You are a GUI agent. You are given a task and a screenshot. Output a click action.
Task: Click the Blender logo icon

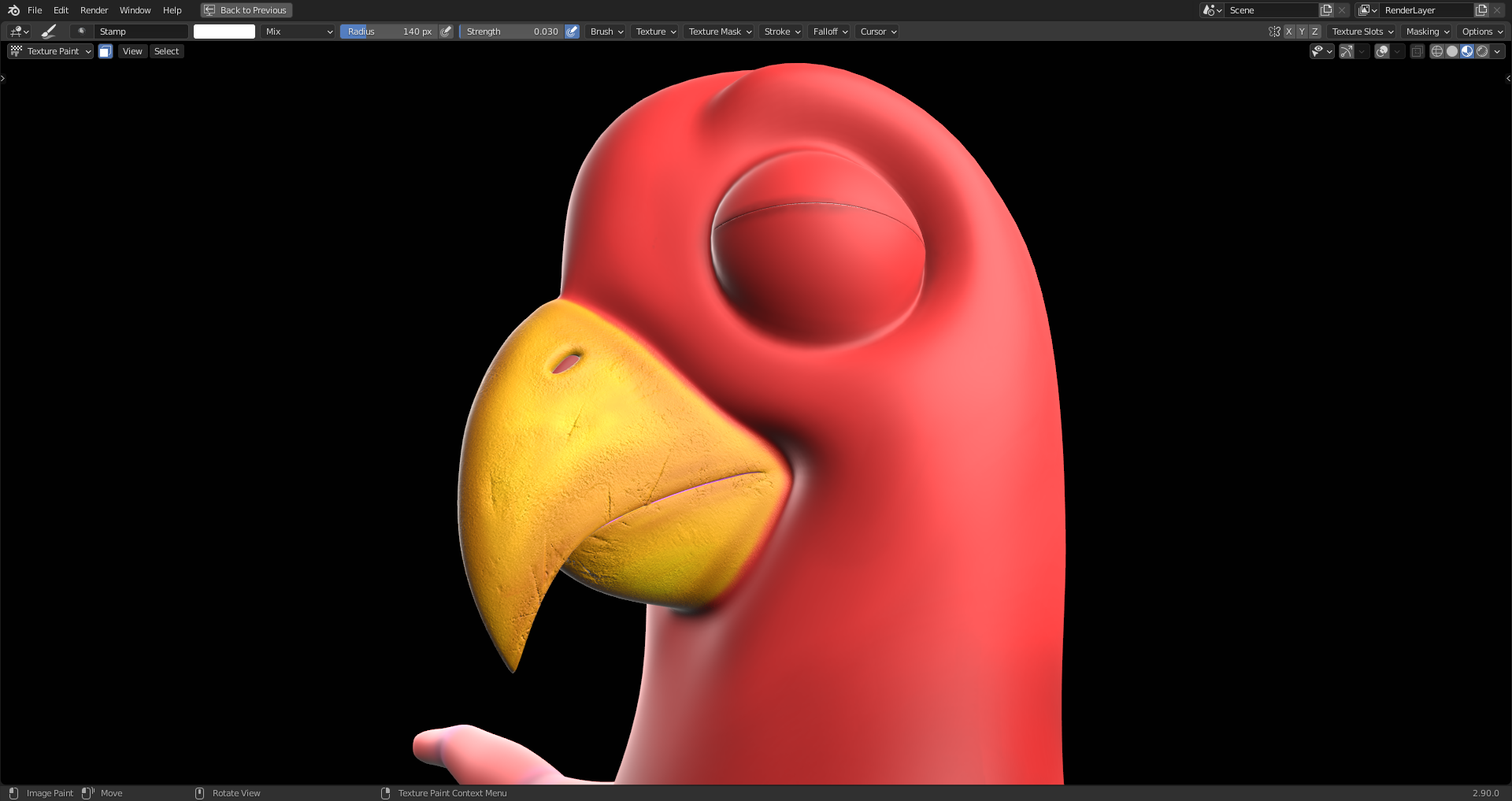(x=13, y=10)
